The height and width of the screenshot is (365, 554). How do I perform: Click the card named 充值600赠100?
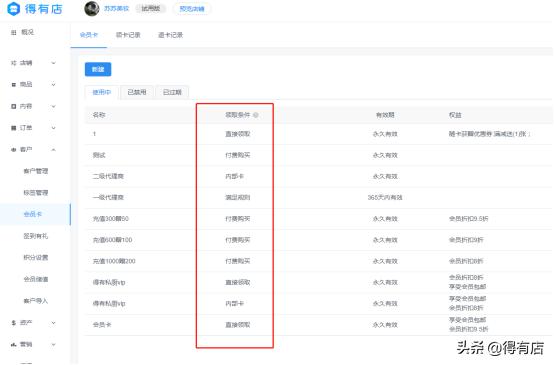(x=112, y=240)
